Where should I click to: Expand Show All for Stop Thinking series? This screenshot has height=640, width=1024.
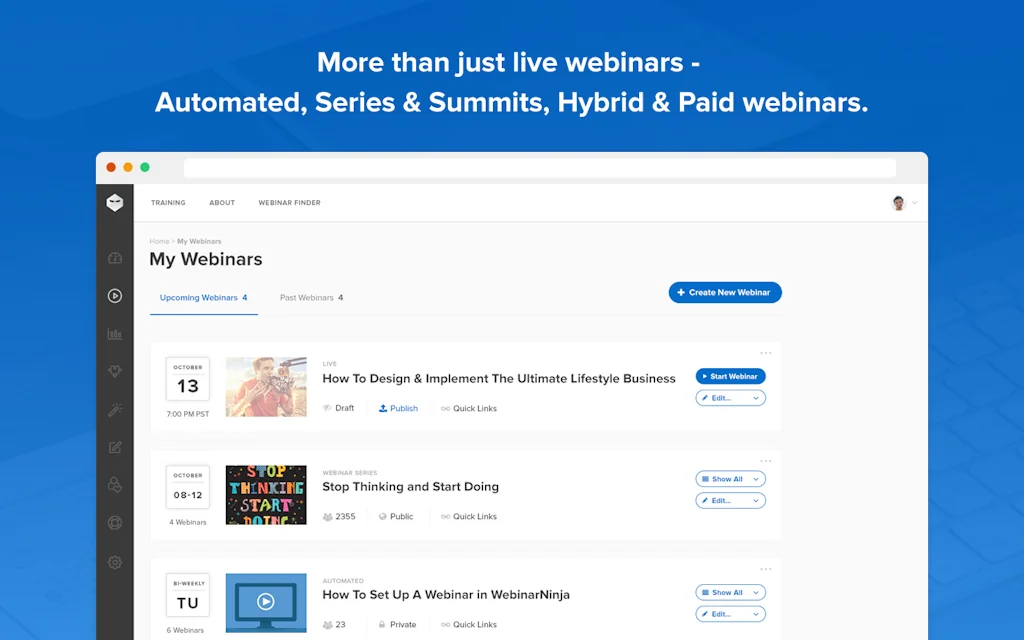(730, 478)
